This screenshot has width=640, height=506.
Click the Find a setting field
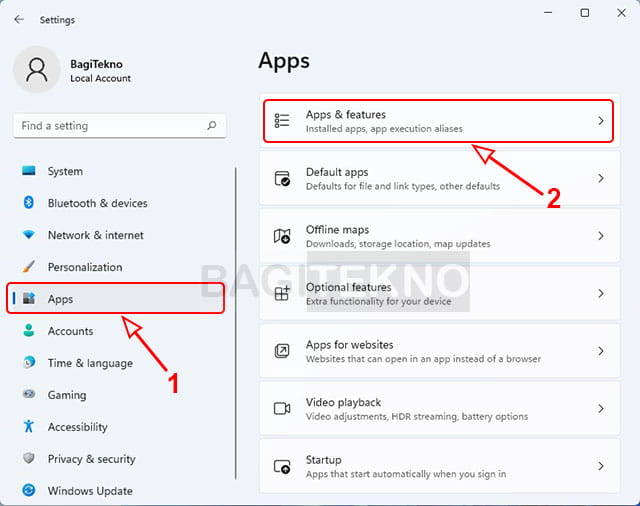coord(120,126)
